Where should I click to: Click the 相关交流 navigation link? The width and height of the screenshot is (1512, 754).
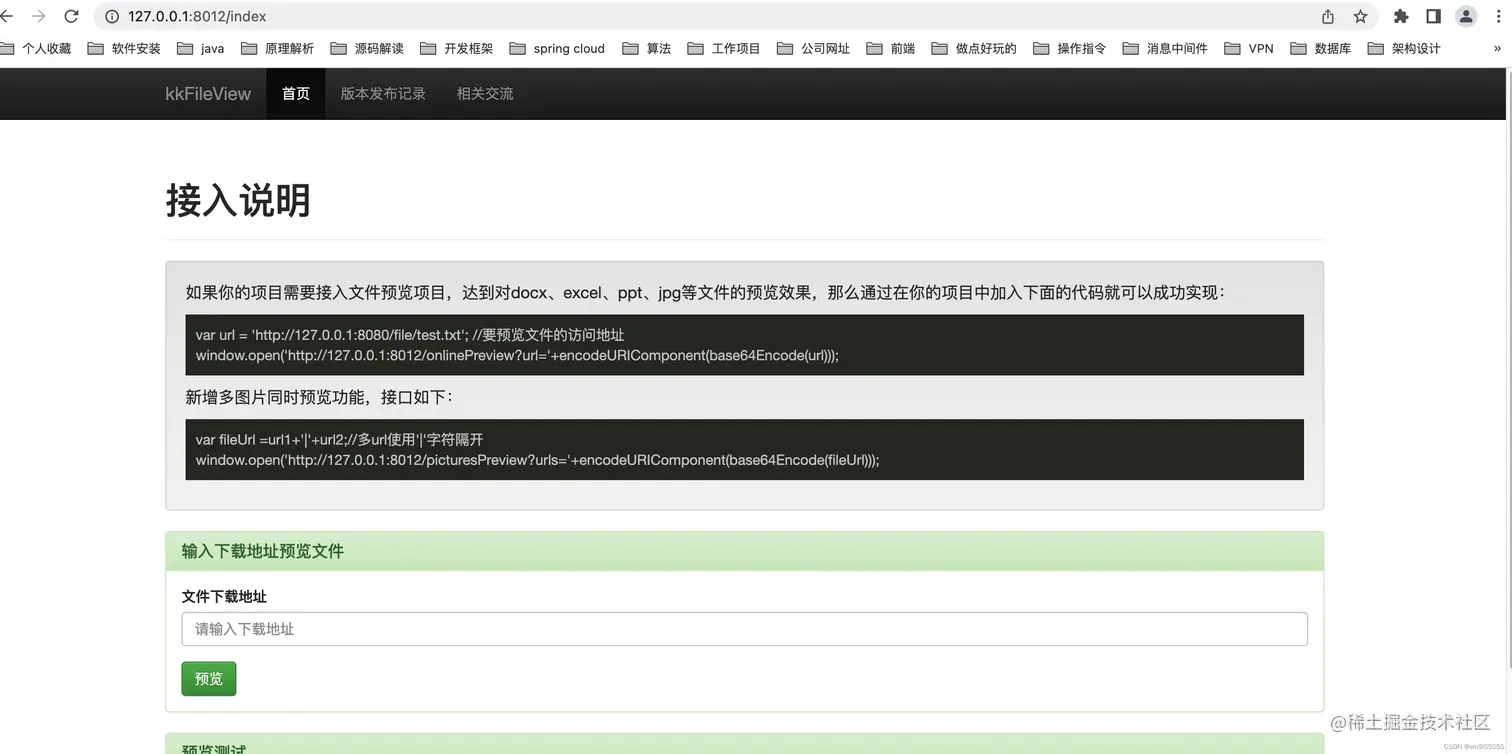point(484,93)
